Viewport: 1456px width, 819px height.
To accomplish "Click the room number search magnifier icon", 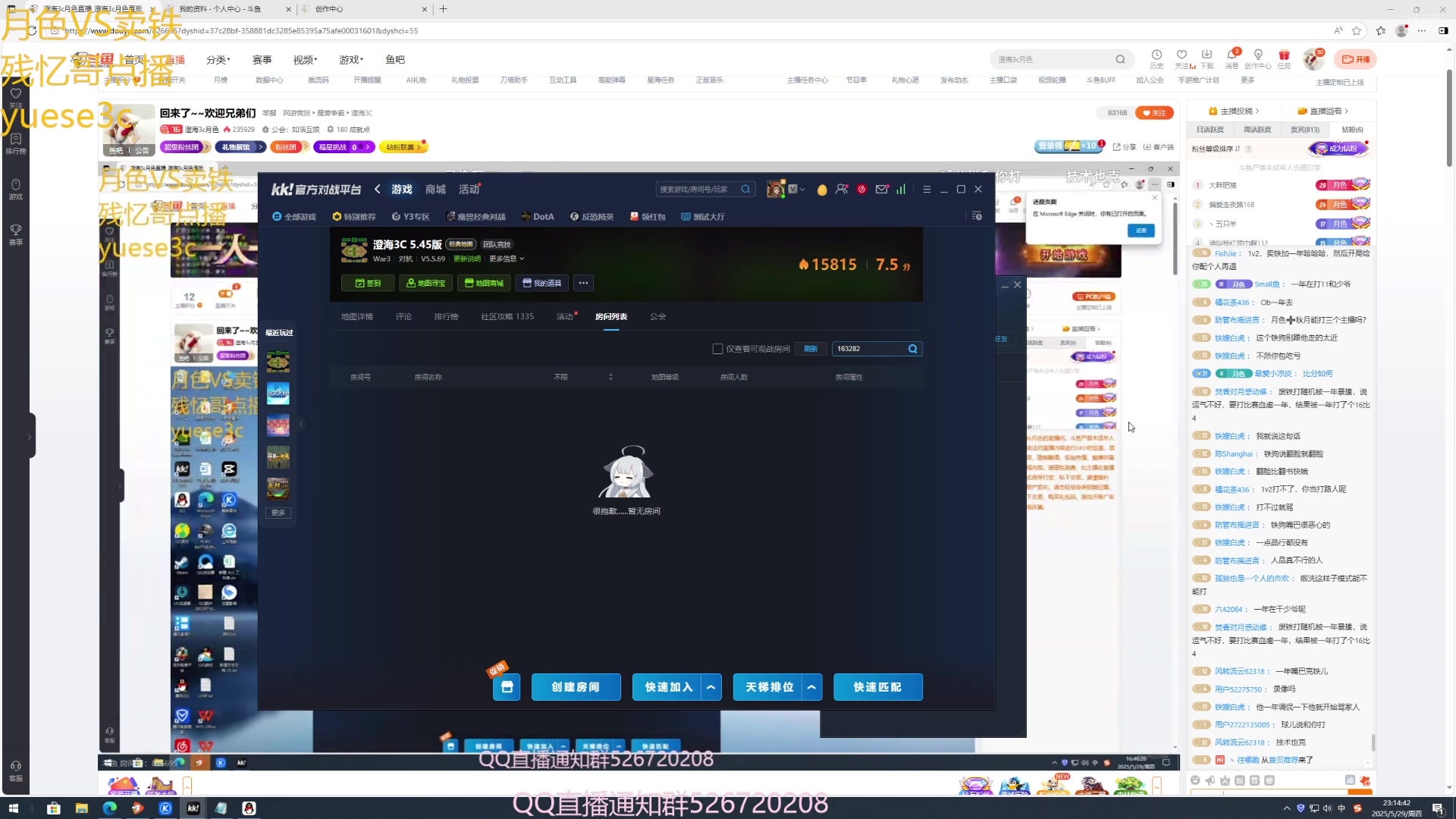I will (x=913, y=349).
